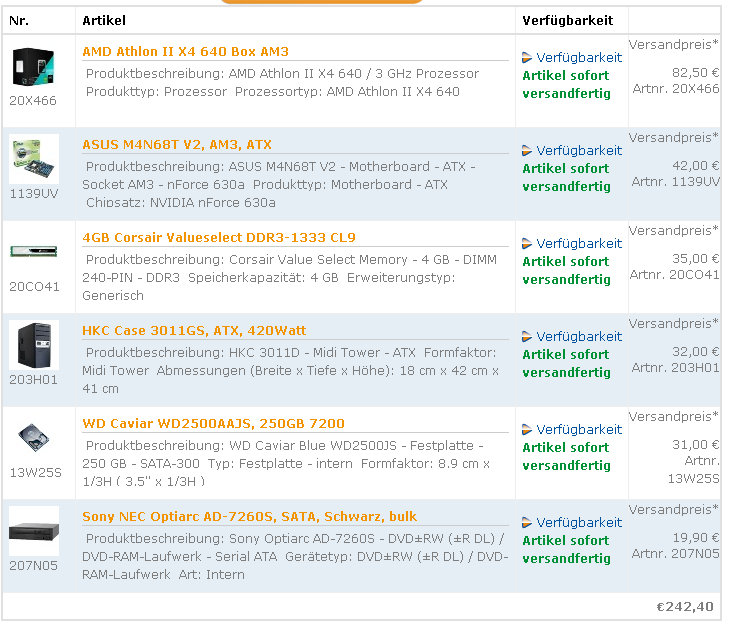Click Artnr. 20X466 text in price column

click(x=676, y=89)
